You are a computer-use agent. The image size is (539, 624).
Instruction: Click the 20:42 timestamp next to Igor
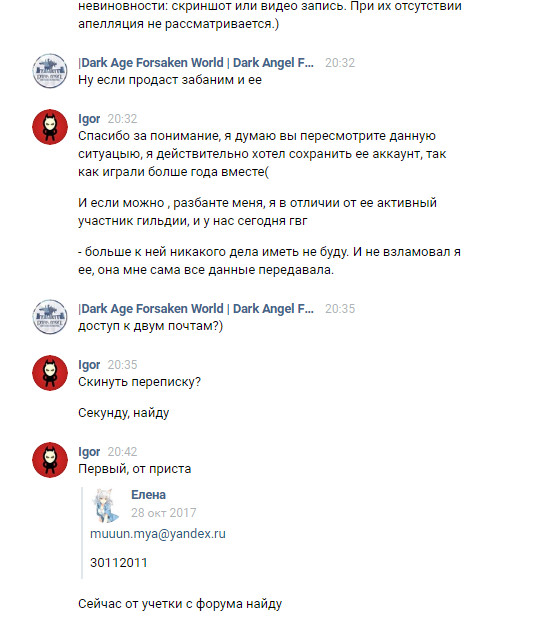tap(122, 452)
